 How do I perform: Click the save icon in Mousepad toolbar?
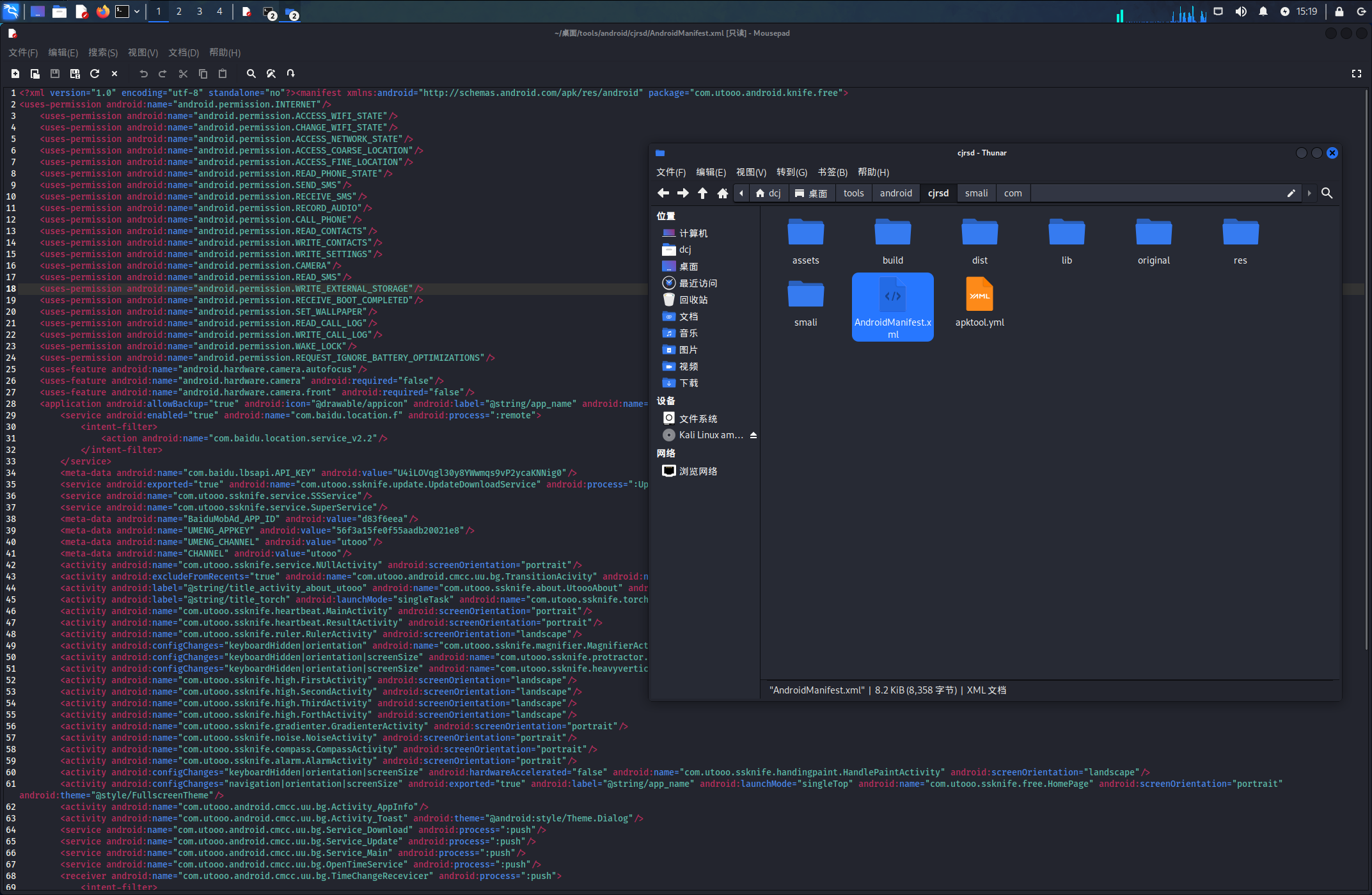point(55,74)
